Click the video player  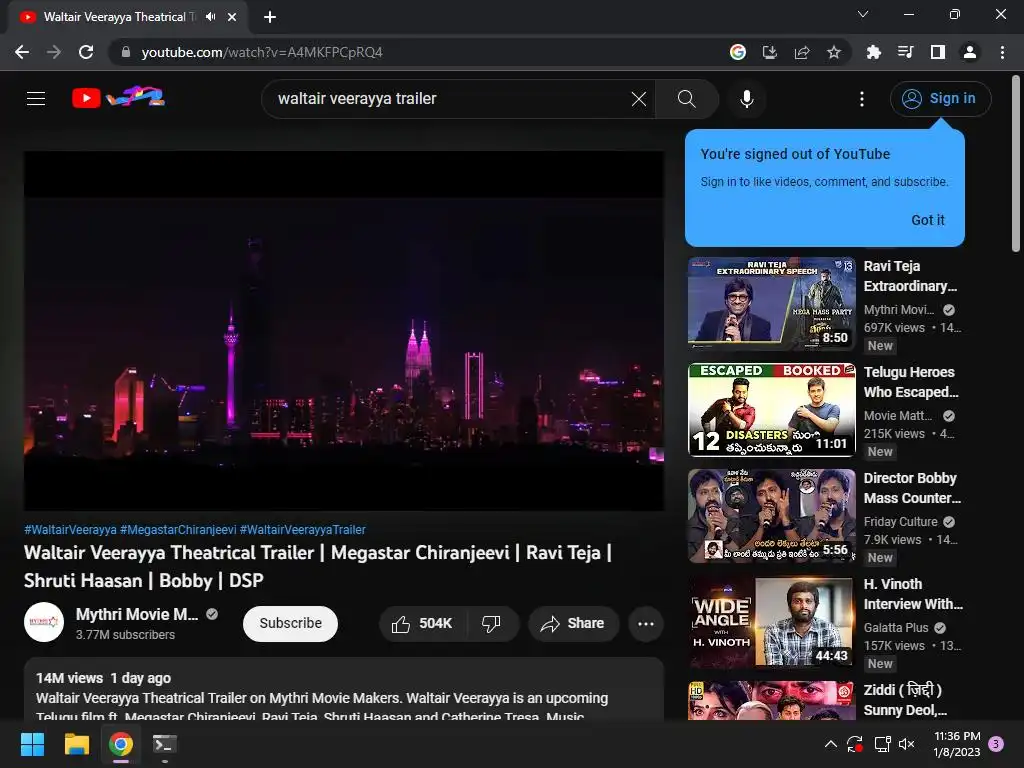coord(344,331)
